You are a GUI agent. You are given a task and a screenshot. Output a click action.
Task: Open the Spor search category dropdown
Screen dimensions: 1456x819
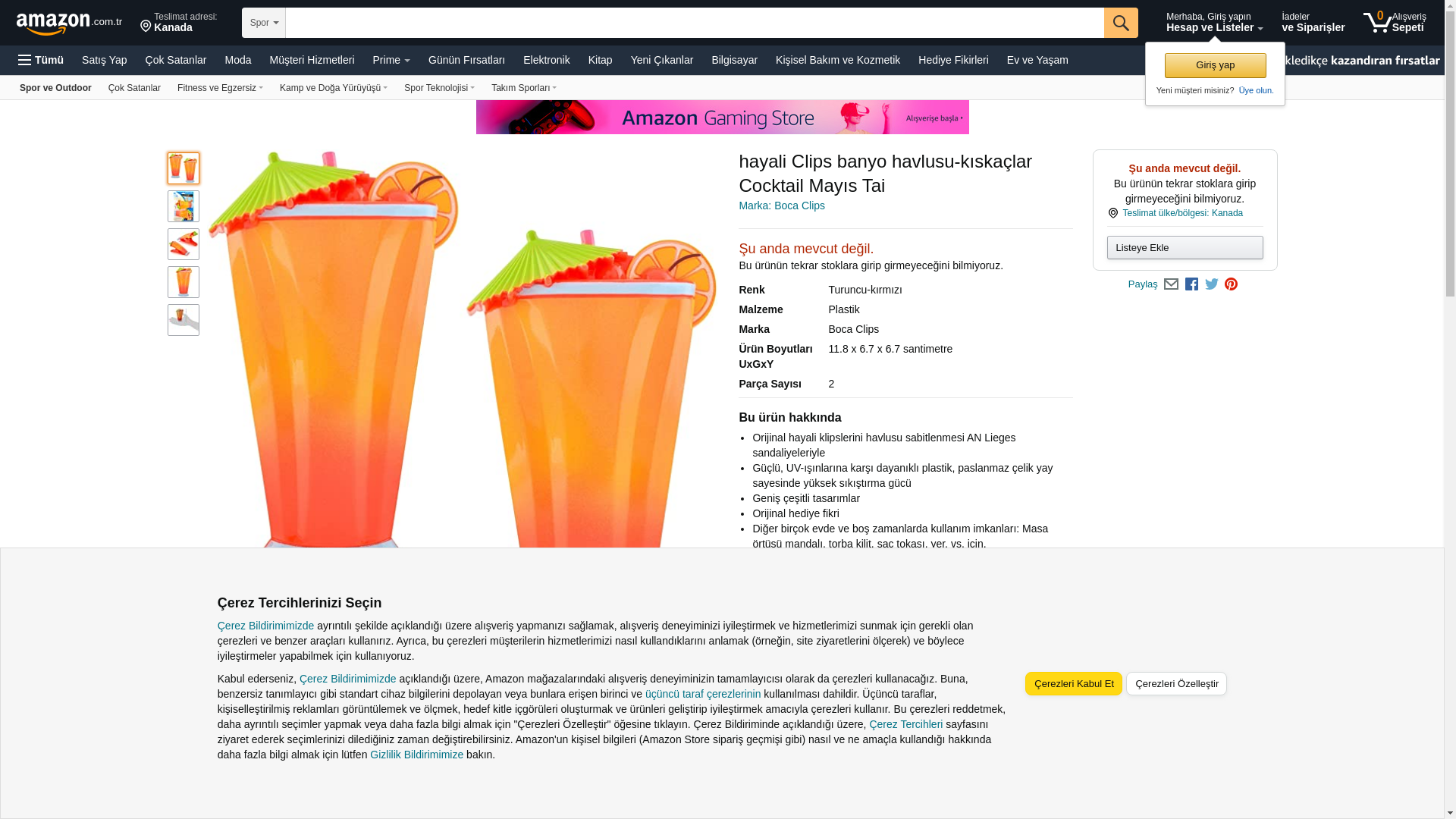pos(264,23)
